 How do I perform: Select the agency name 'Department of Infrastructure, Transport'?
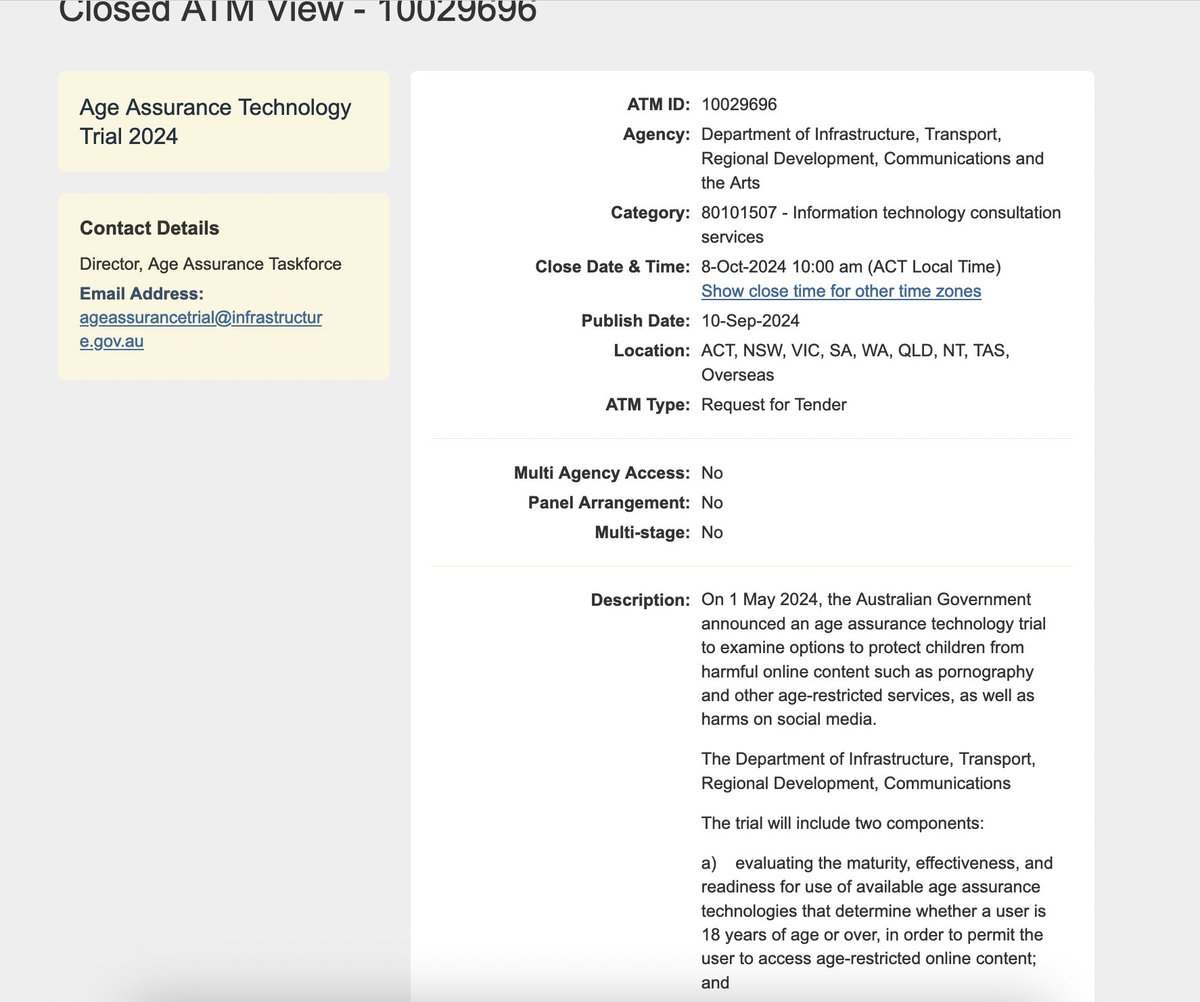[x=851, y=134]
